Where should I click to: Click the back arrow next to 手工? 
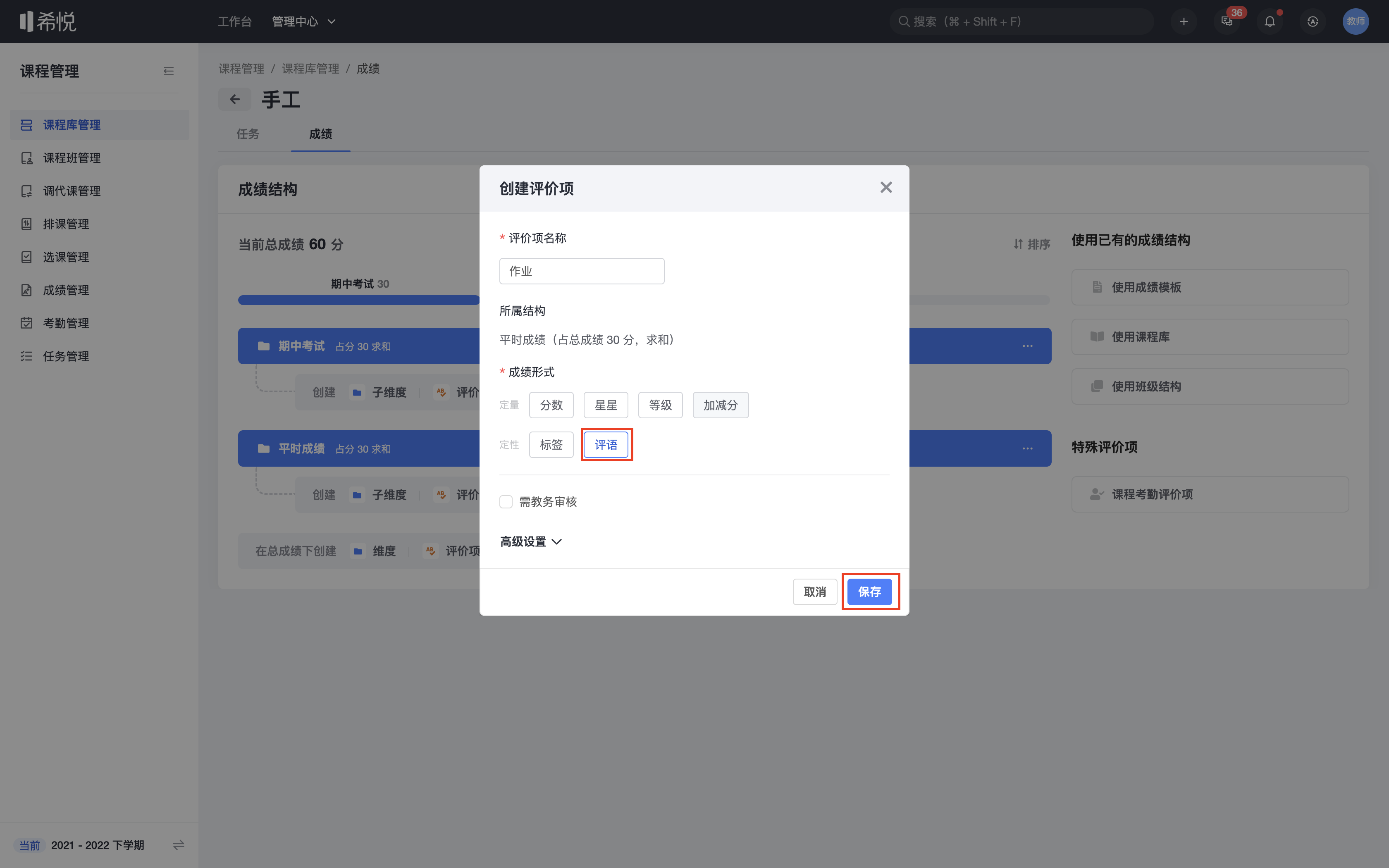(234, 99)
